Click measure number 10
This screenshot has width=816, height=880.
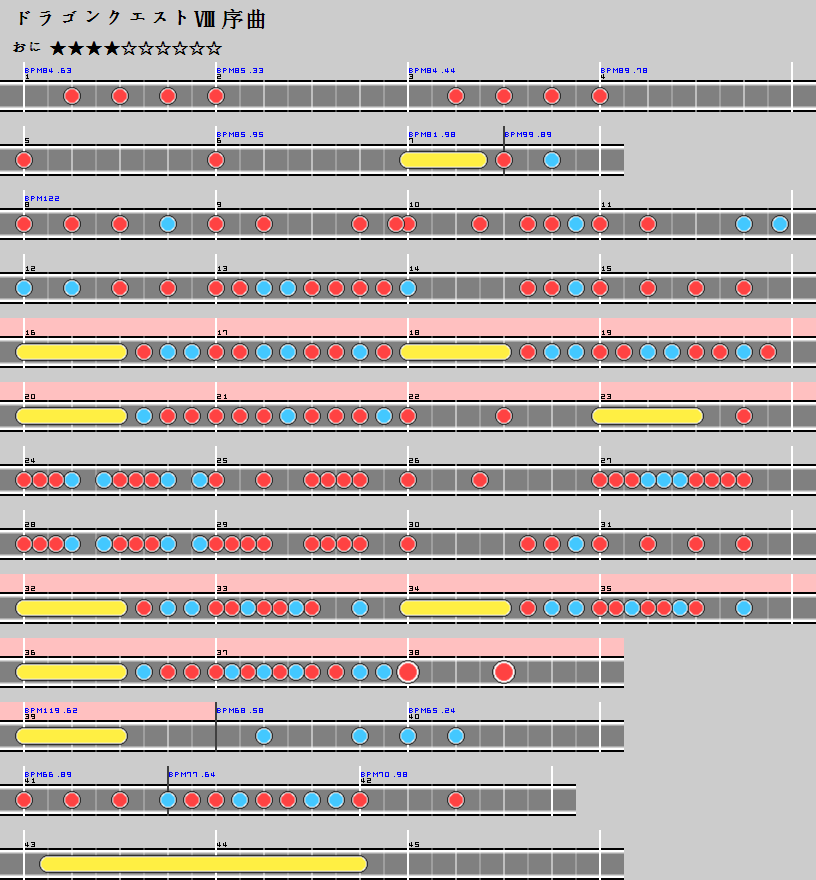pyautogui.click(x=414, y=205)
